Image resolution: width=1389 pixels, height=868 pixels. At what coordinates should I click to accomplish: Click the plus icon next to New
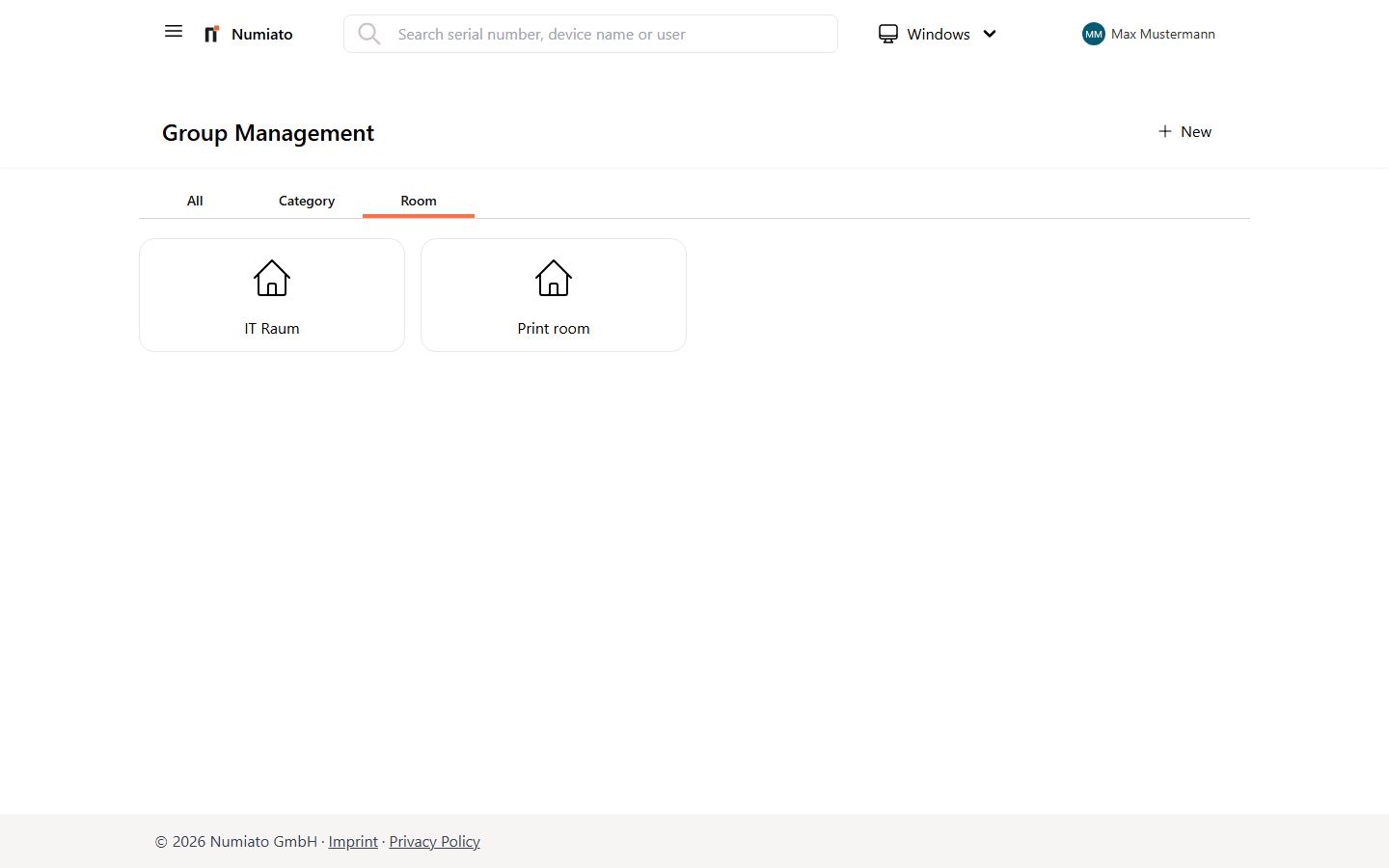(x=1165, y=131)
